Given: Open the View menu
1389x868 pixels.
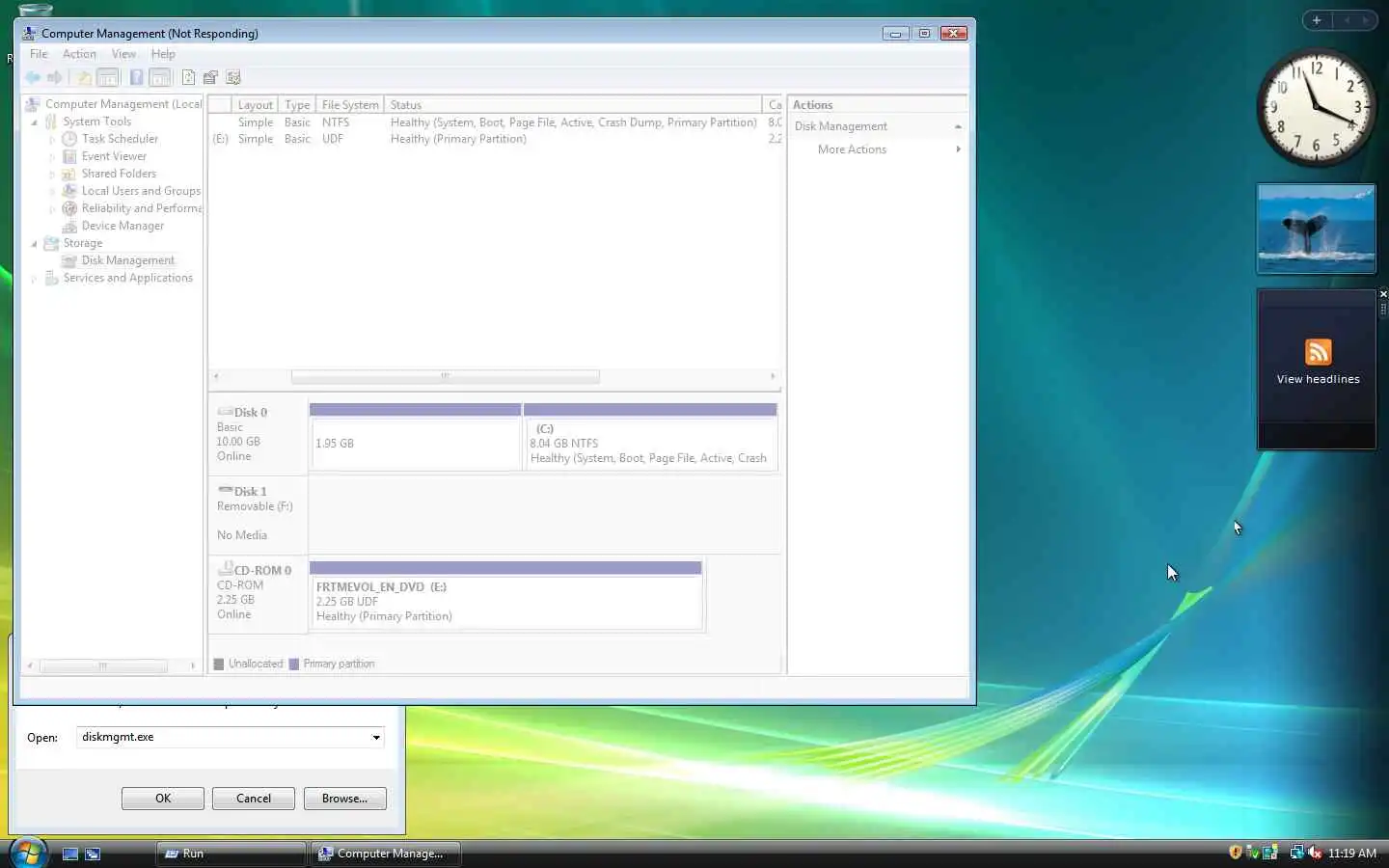Looking at the screenshot, I should 123,54.
